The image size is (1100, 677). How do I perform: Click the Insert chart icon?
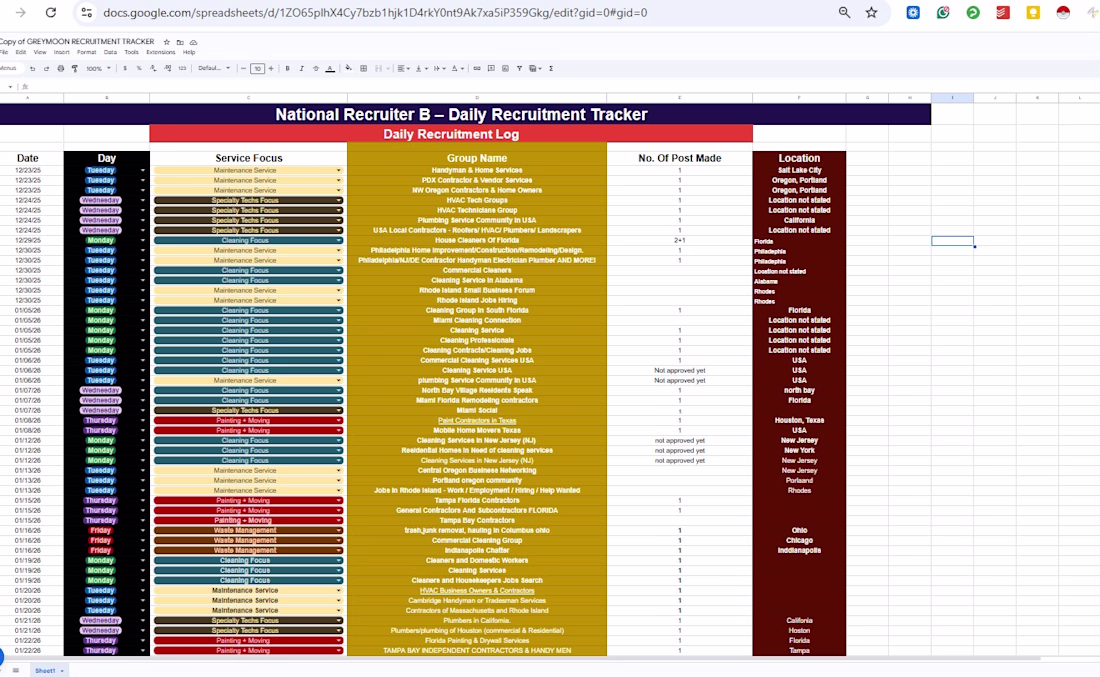(x=505, y=69)
